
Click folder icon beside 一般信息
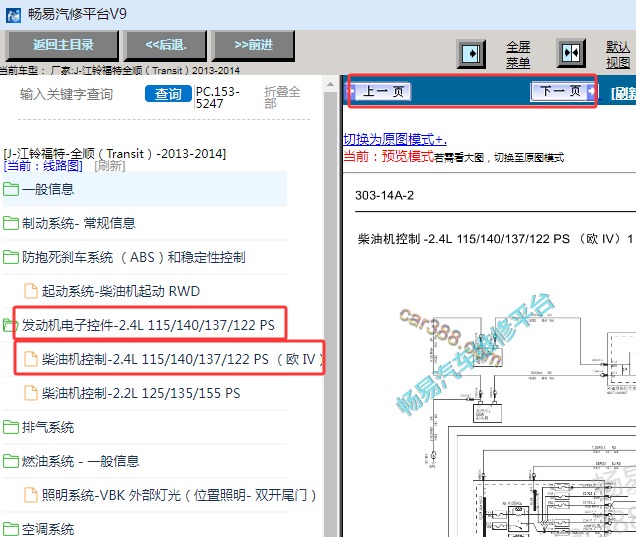point(11,189)
